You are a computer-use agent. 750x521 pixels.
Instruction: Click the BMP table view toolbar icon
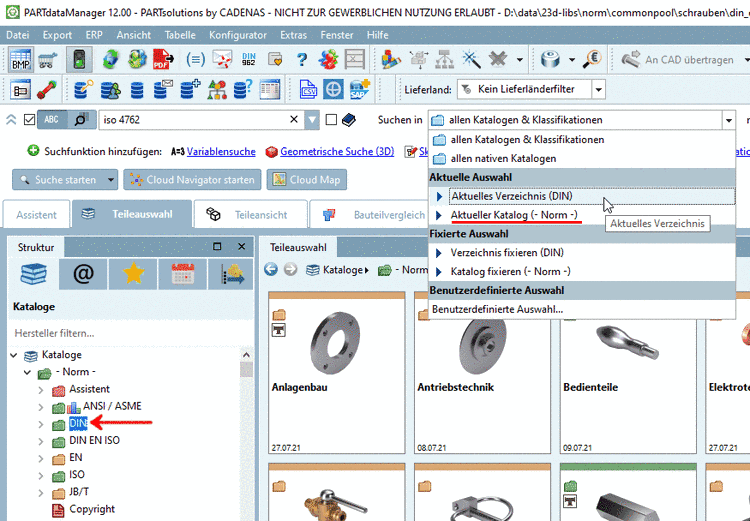[20, 60]
